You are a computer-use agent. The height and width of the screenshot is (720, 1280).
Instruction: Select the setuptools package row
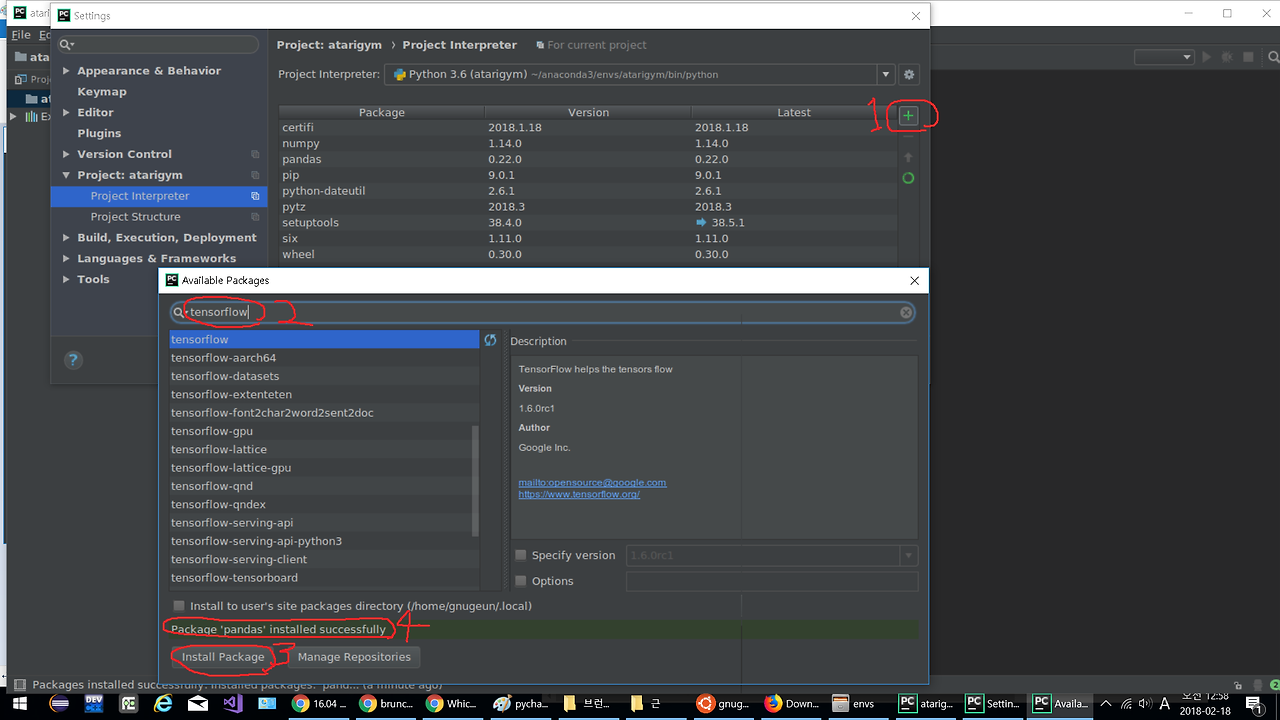pos(588,223)
